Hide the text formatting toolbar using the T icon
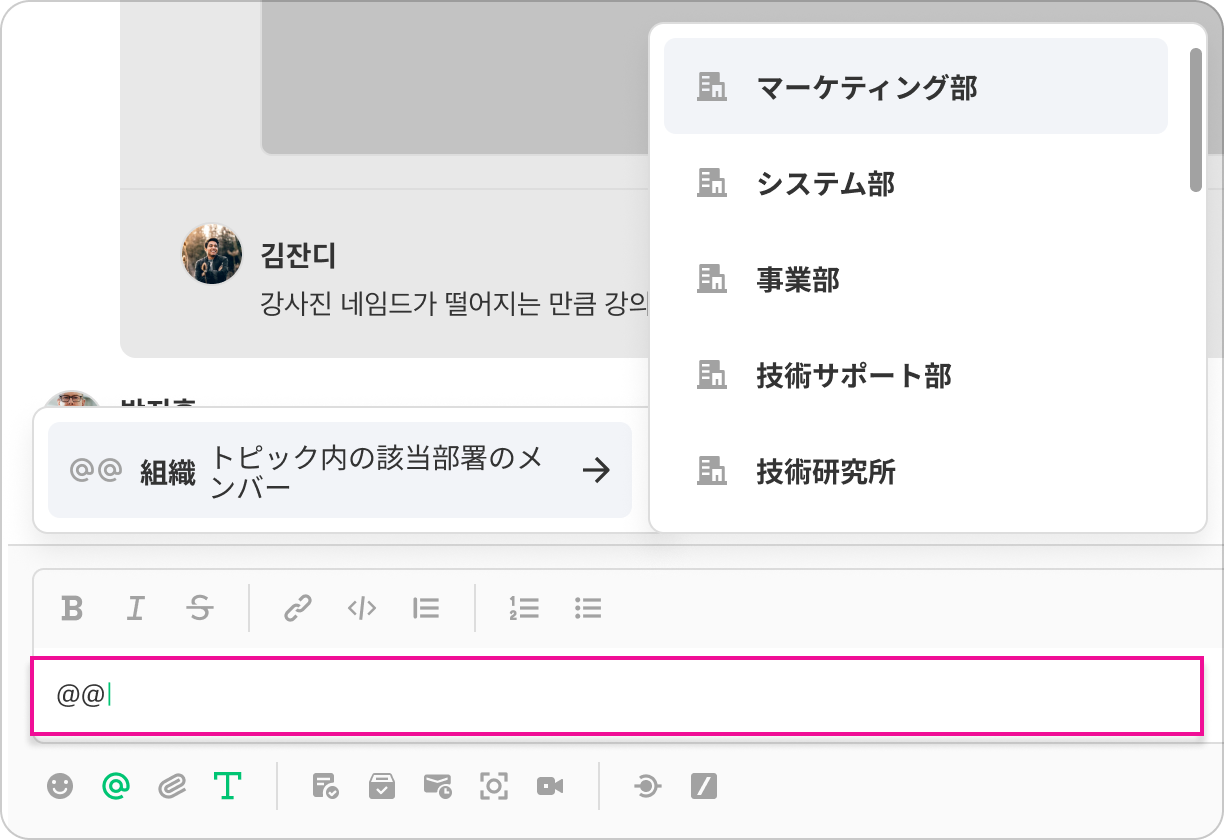The image size is (1224, 840). pos(228,787)
